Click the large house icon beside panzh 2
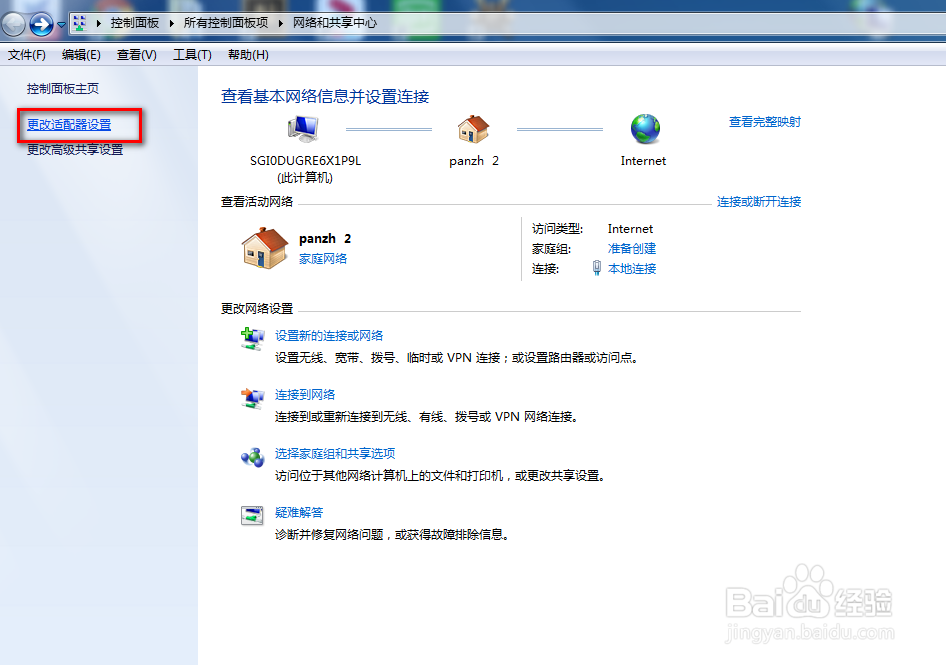 pyautogui.click(x=265, y=248)
